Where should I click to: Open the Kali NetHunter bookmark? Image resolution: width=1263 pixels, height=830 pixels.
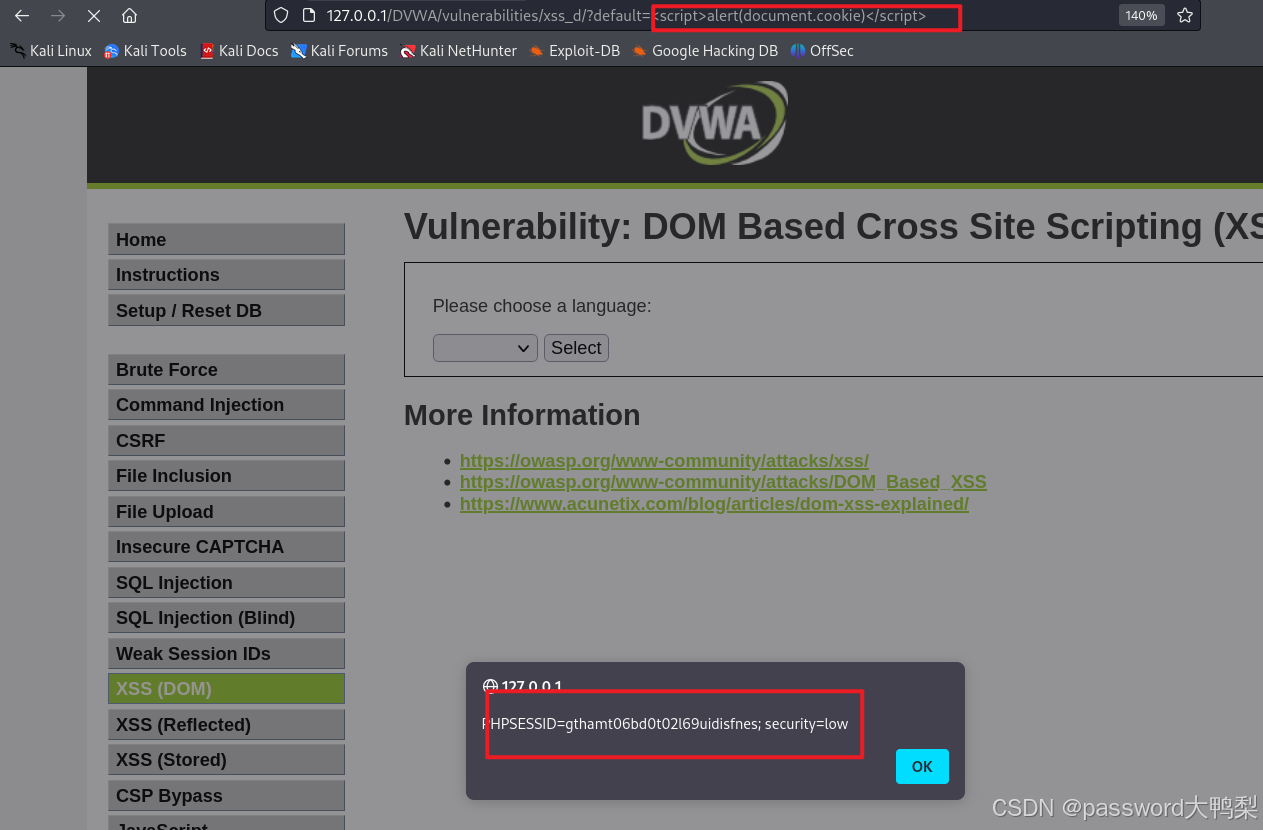pos(458,50)
